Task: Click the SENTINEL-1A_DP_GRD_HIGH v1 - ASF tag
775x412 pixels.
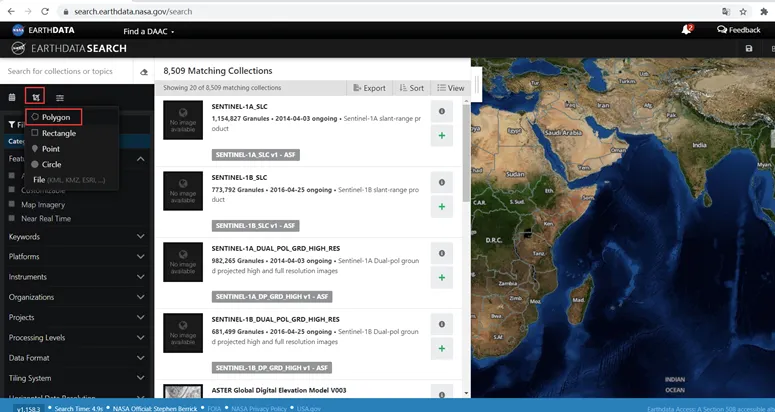Action: tap(272, 296)
